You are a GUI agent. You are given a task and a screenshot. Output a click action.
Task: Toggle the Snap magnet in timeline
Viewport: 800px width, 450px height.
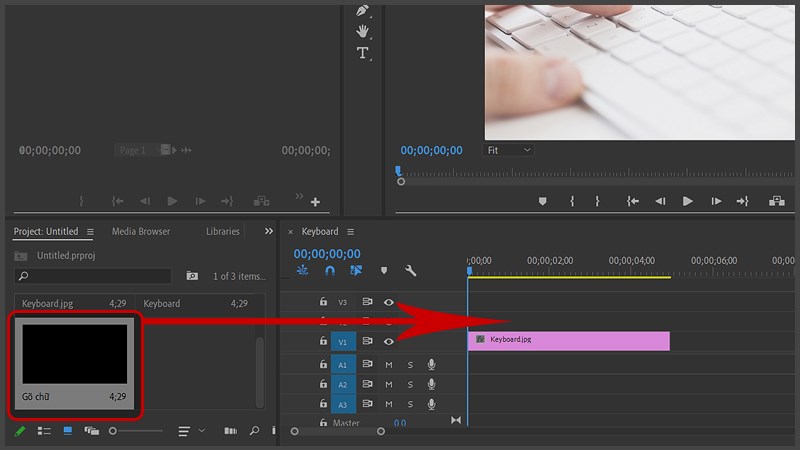click(330, 271)
